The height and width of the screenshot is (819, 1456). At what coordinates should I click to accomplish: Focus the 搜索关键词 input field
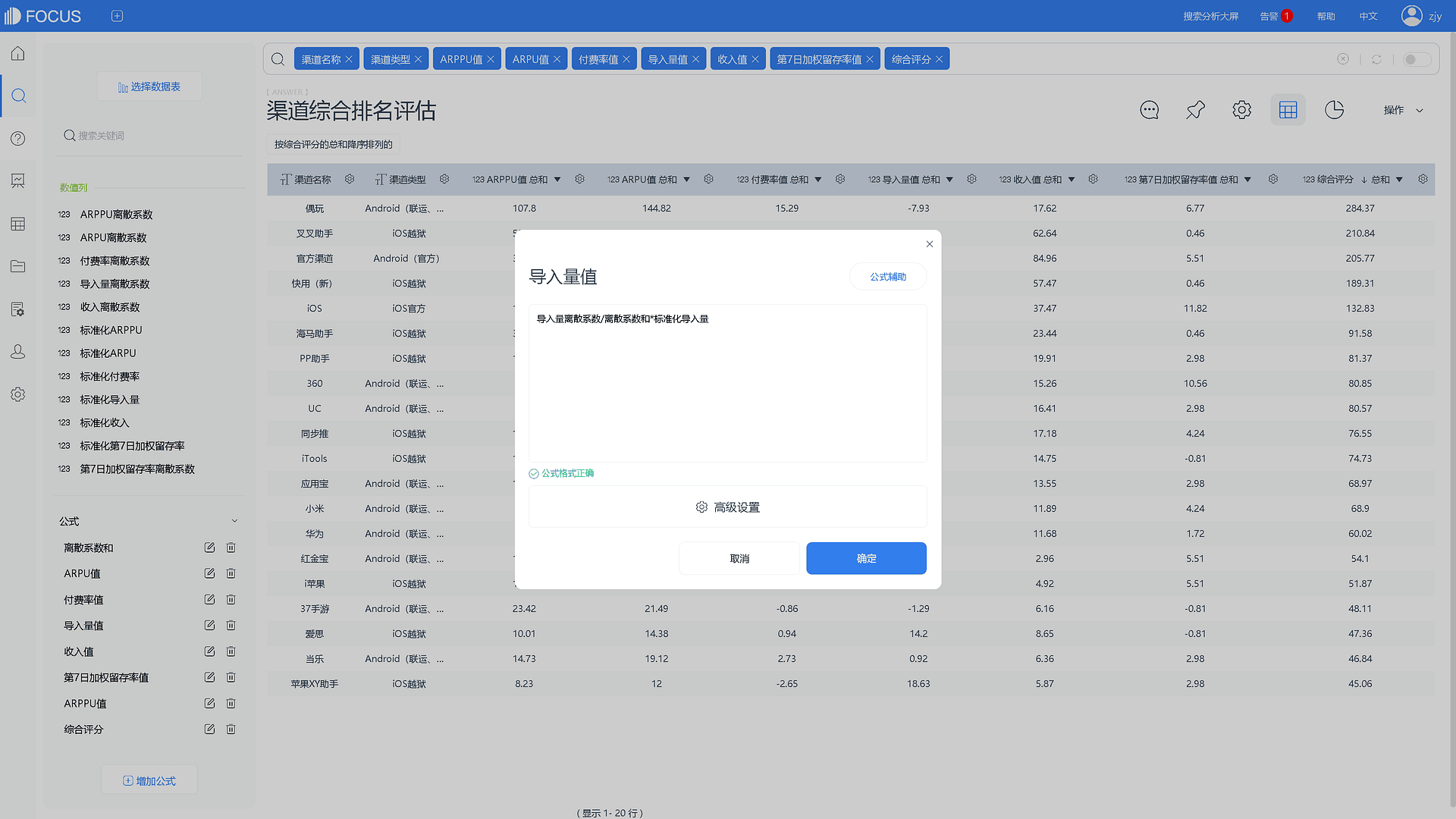152,136
